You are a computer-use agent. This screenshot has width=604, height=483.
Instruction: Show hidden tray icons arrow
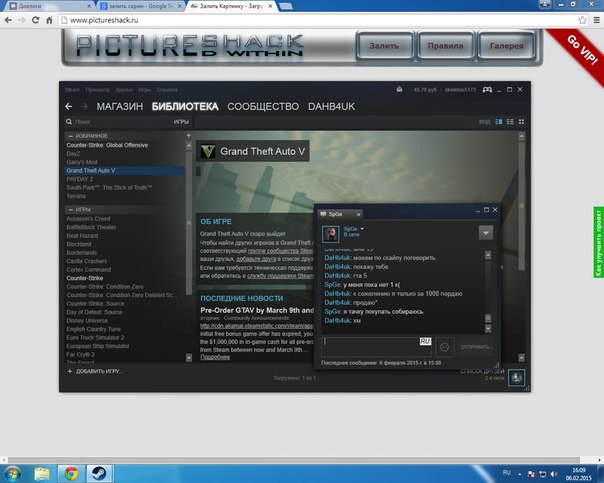pos(520,474)
